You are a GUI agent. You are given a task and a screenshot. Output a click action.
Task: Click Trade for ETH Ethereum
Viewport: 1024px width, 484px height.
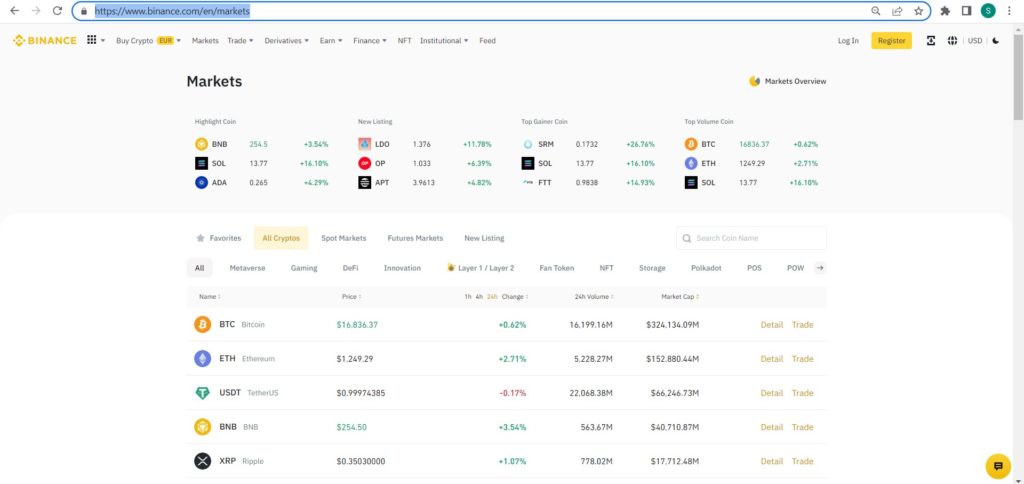tap(803, 359)
